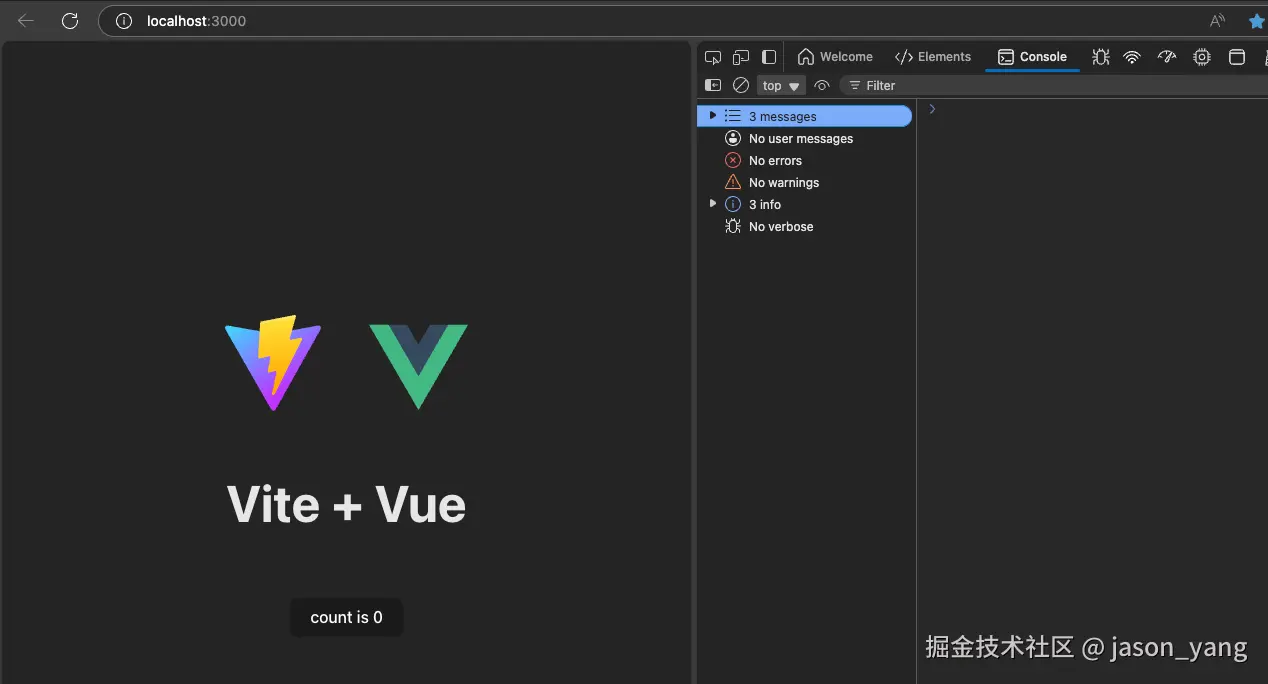
Task: Click the read aloud icon in address bar
Action: pos(1217,21)
